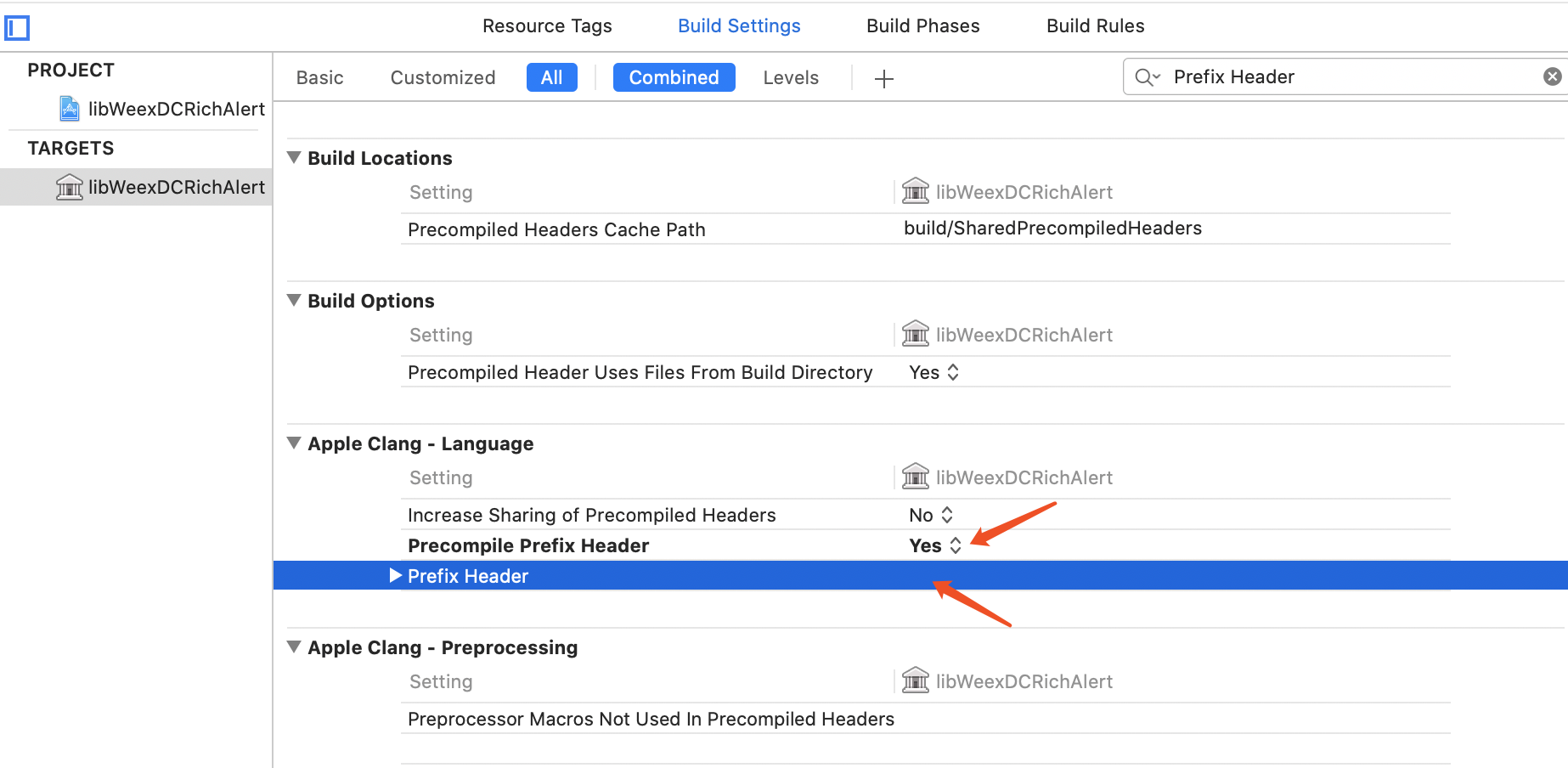
Task: Select the Levels view mode
Action: (x=791, y=78)
